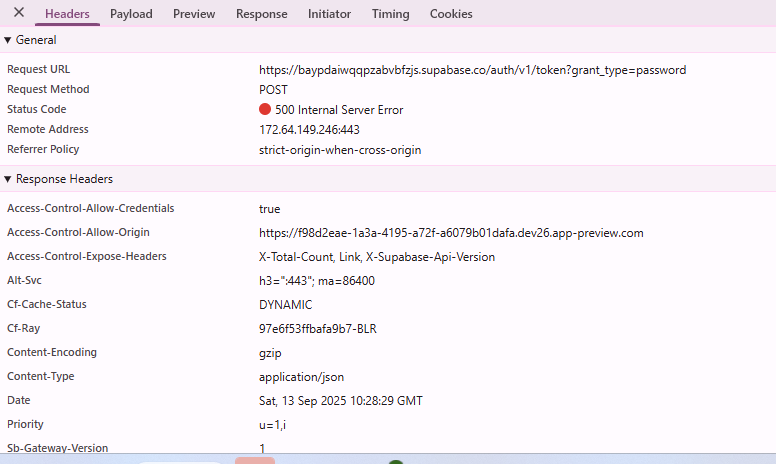Viewport: 776px width, 464px height.
Task: Click the red status code indicator dot
Action: click(265, 109)
